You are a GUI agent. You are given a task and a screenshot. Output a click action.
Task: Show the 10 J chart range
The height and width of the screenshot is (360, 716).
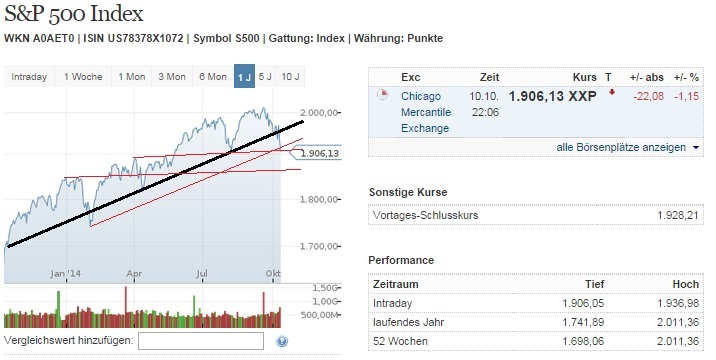290,77
